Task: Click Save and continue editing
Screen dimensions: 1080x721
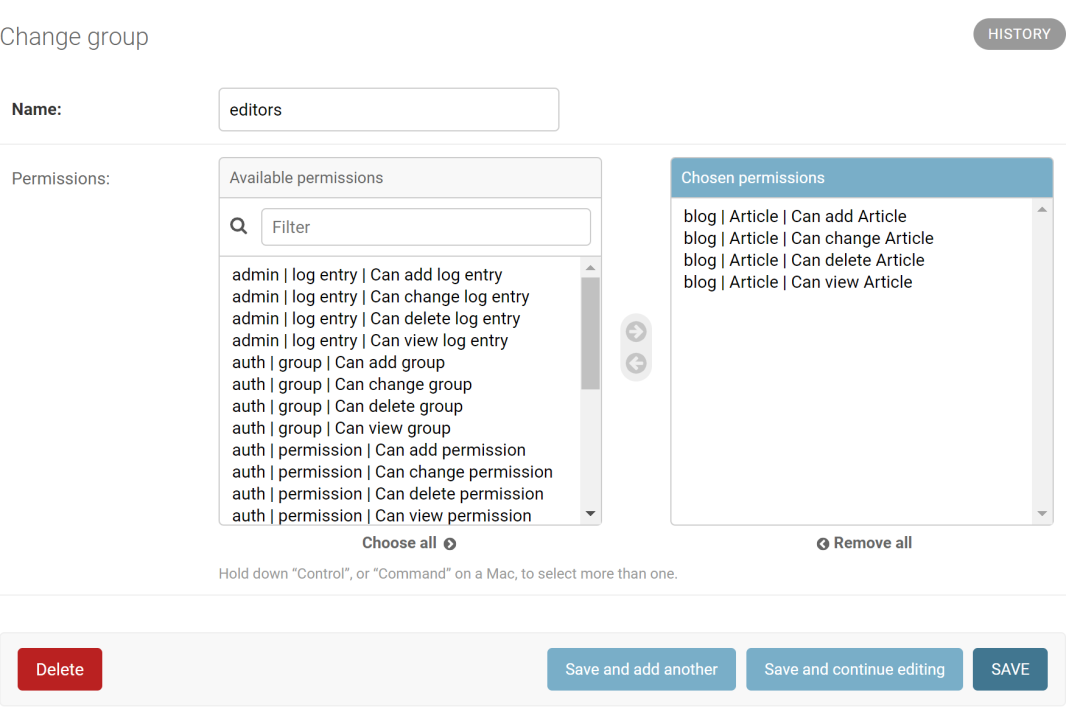Action: (x=854, y=669)
